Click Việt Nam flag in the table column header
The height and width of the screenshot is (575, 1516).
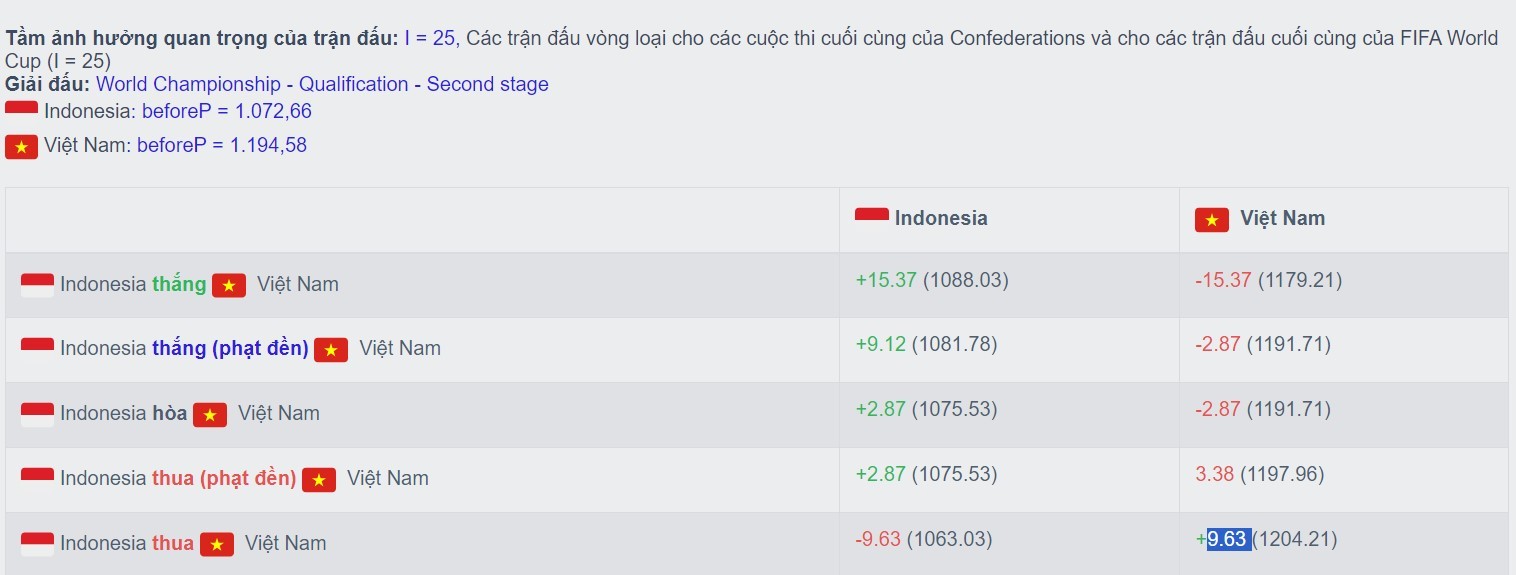(x=1211, y=220)
